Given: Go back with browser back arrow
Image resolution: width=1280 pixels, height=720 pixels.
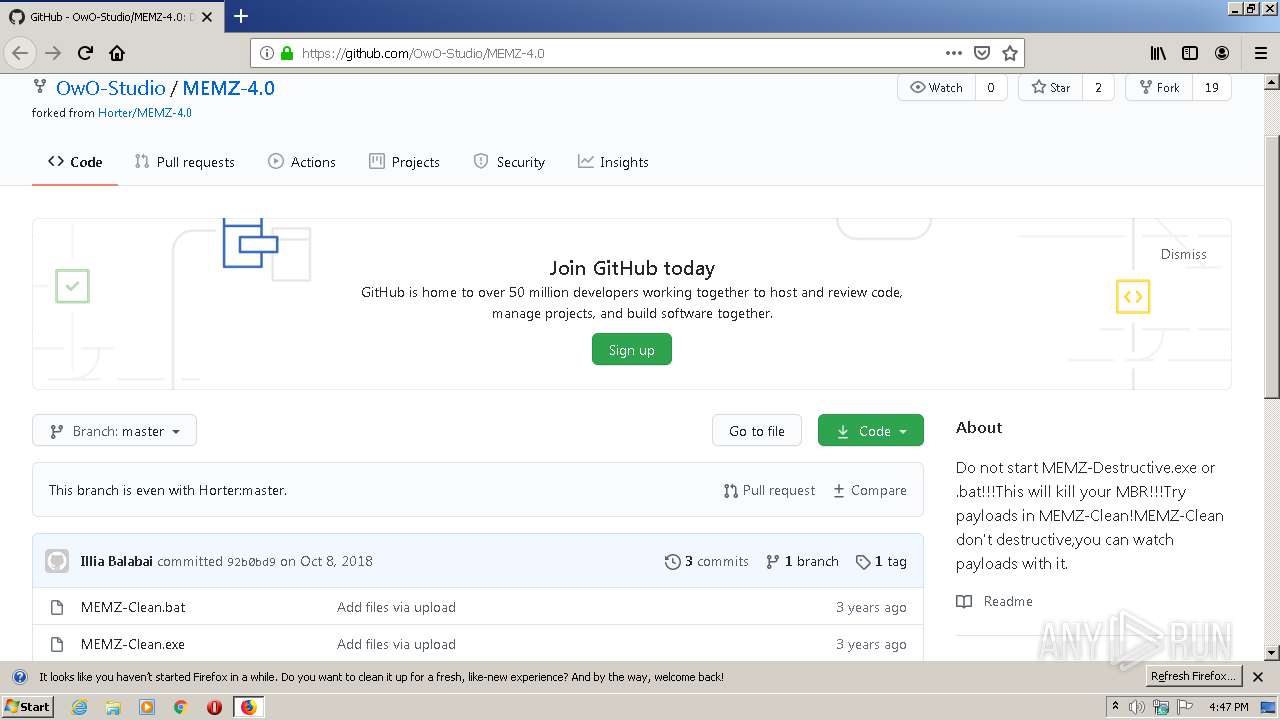Looking at the screenshot, I should 20,53.
